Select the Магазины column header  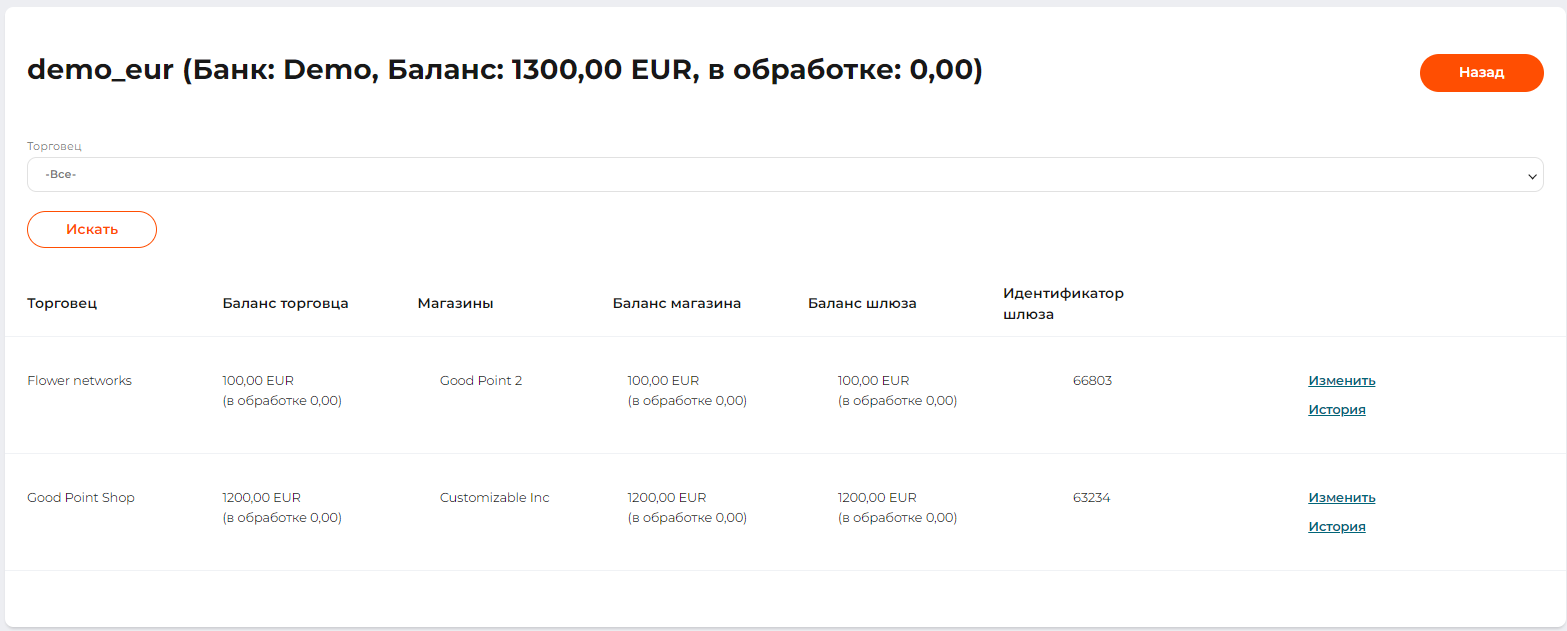click(x=455, y=304)
